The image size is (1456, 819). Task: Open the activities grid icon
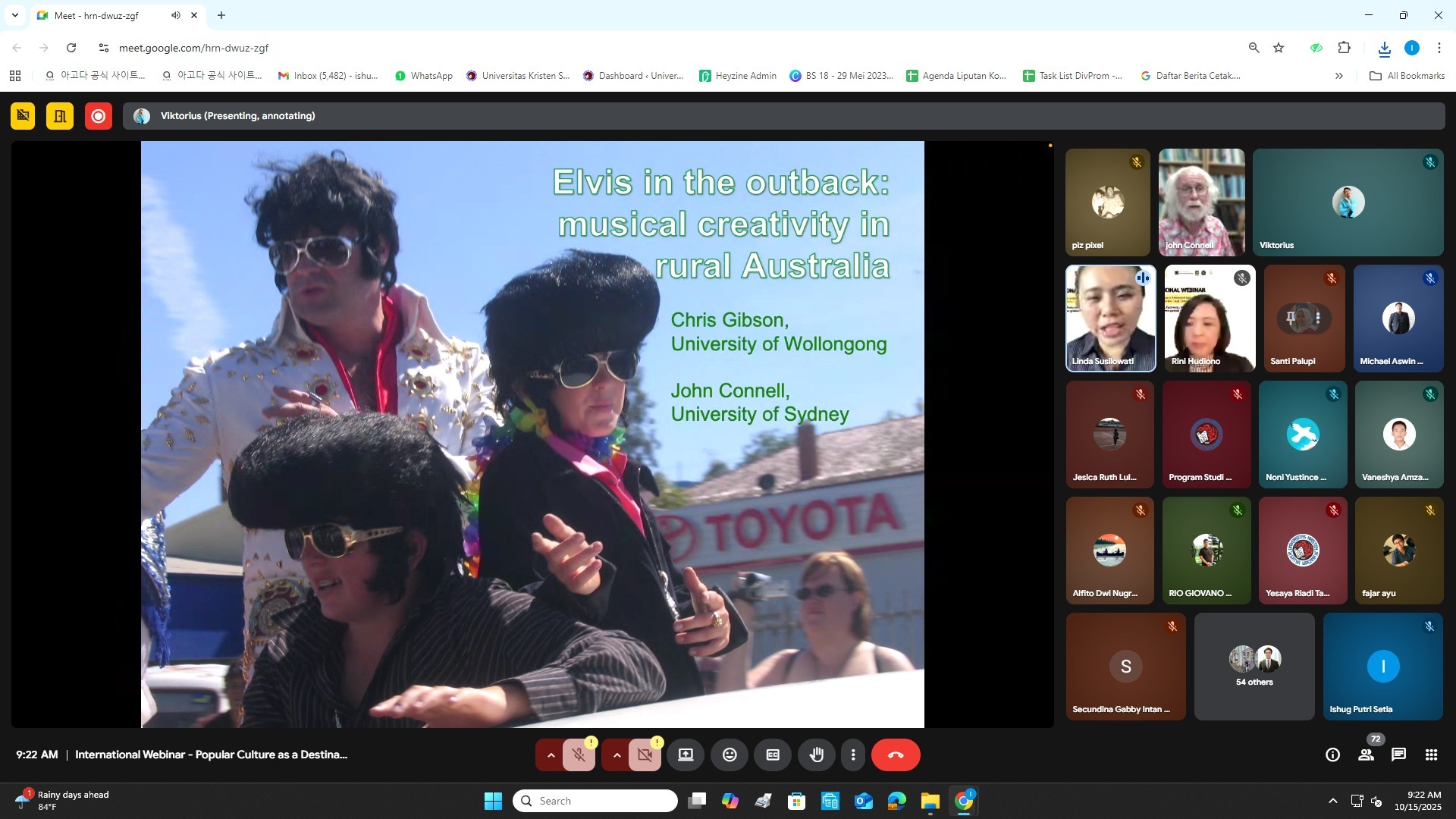coord(1431,755)
